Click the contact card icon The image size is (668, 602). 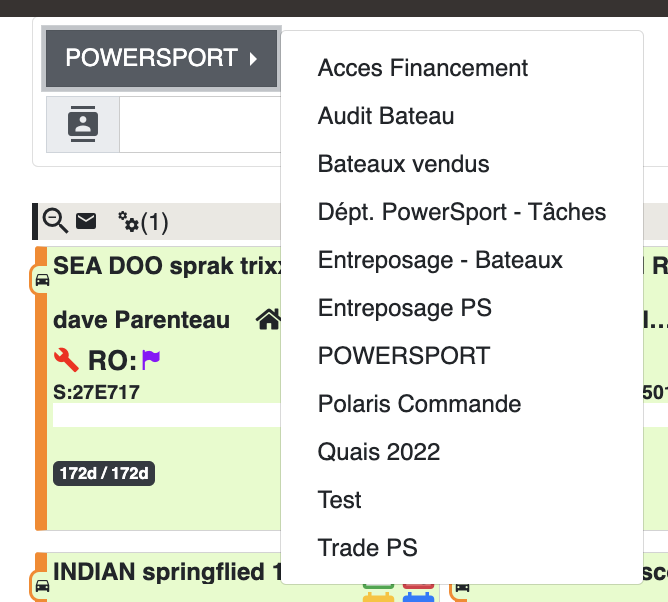point(83,124)
